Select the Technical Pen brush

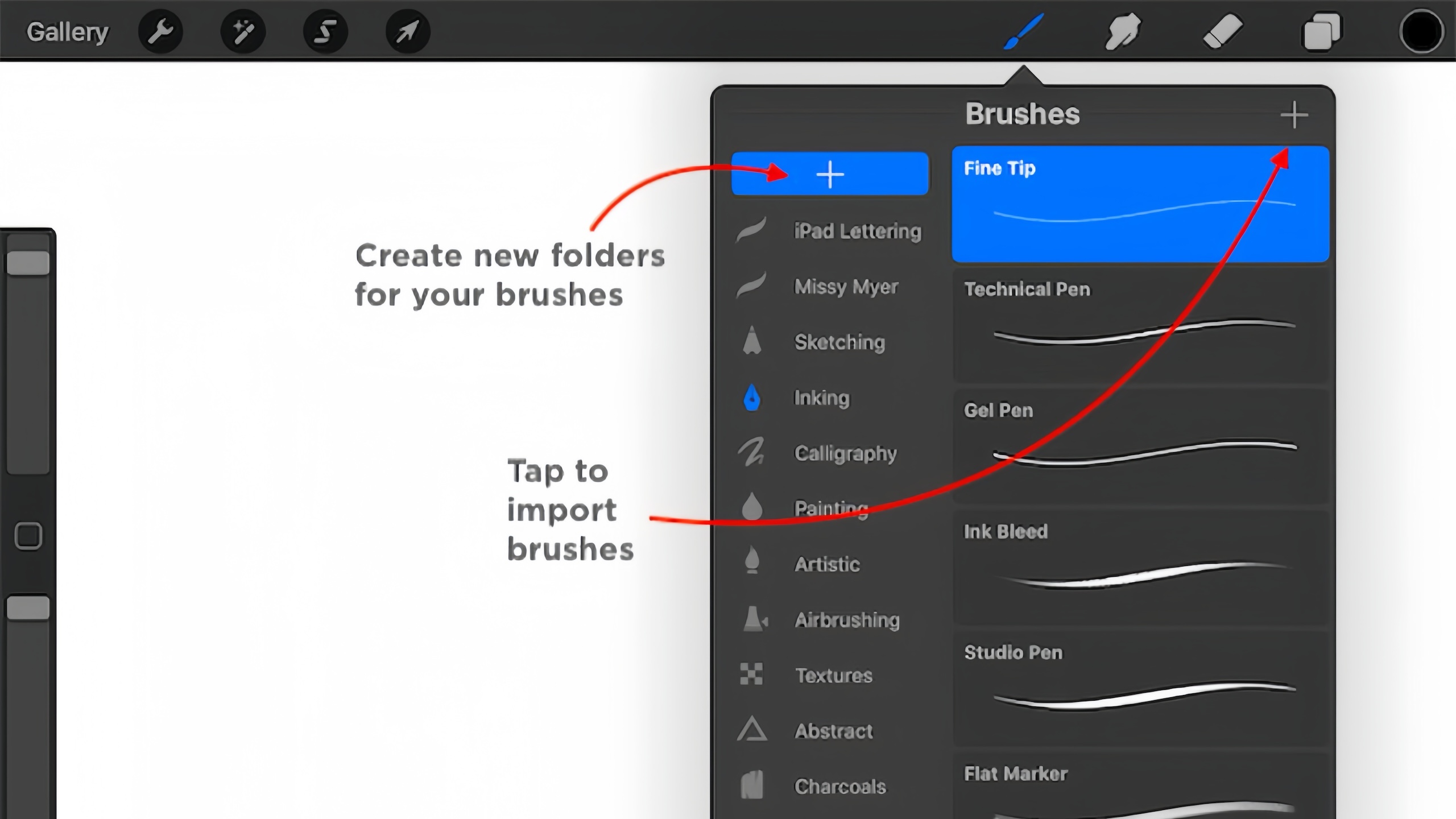tap(1140, 326)
